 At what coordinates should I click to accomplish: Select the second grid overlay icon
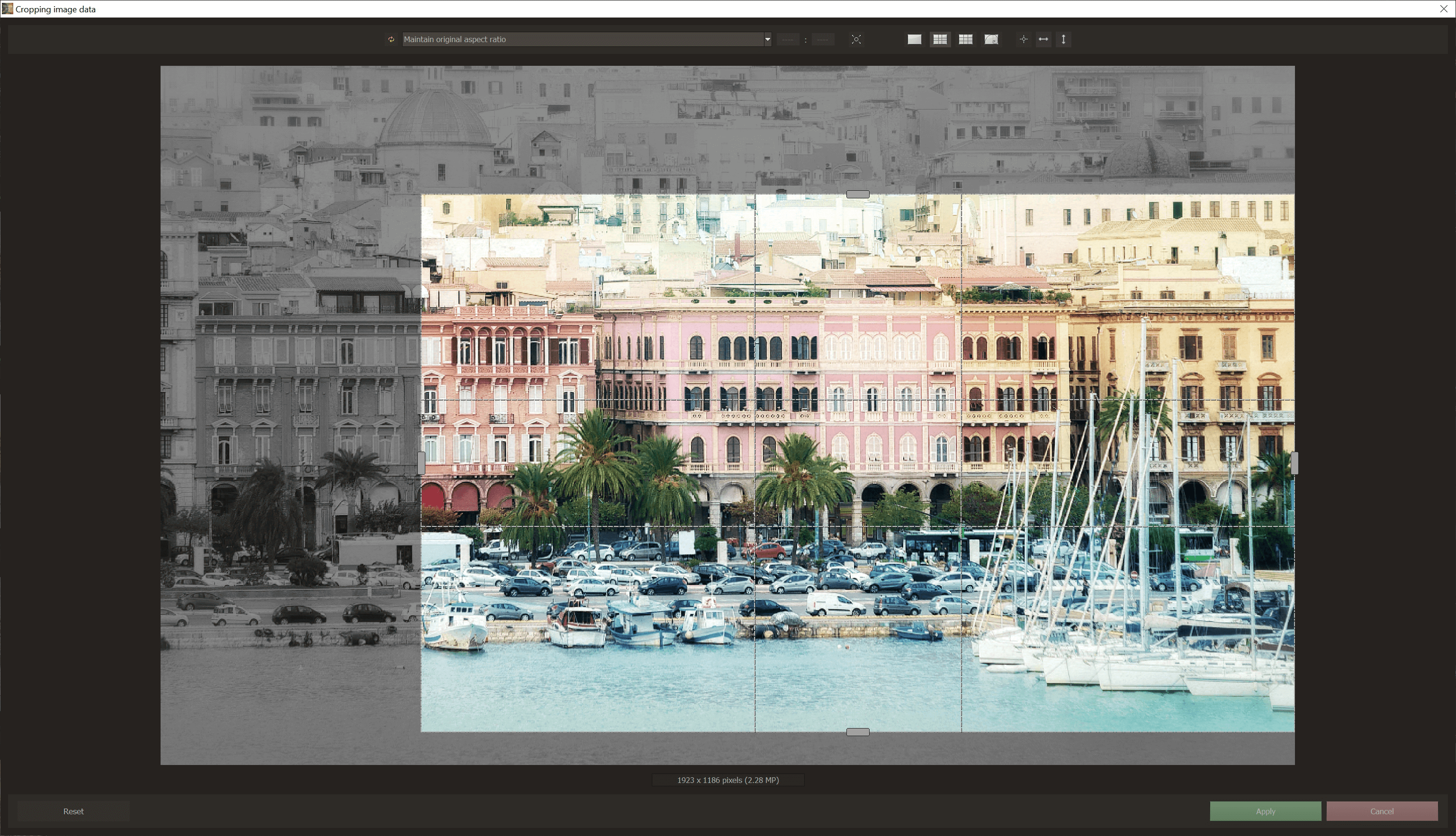click(x=965, y=40)
